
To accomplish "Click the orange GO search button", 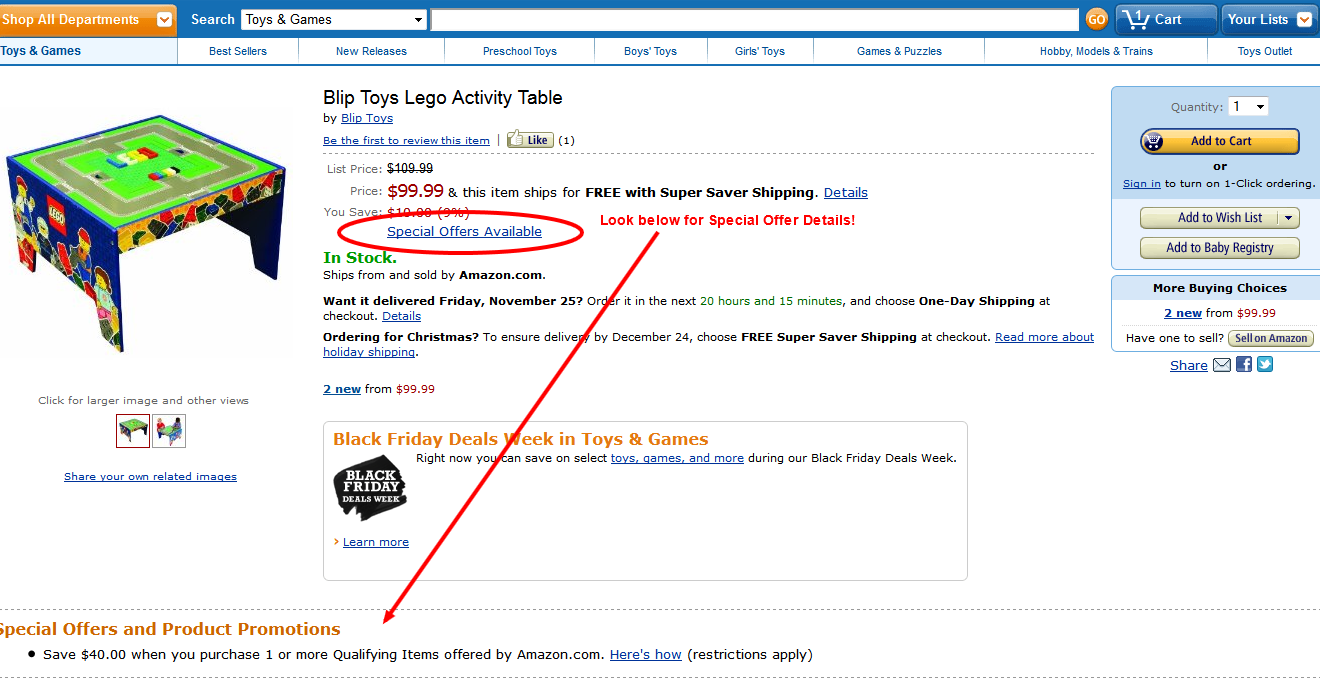I will (1096, 19).
